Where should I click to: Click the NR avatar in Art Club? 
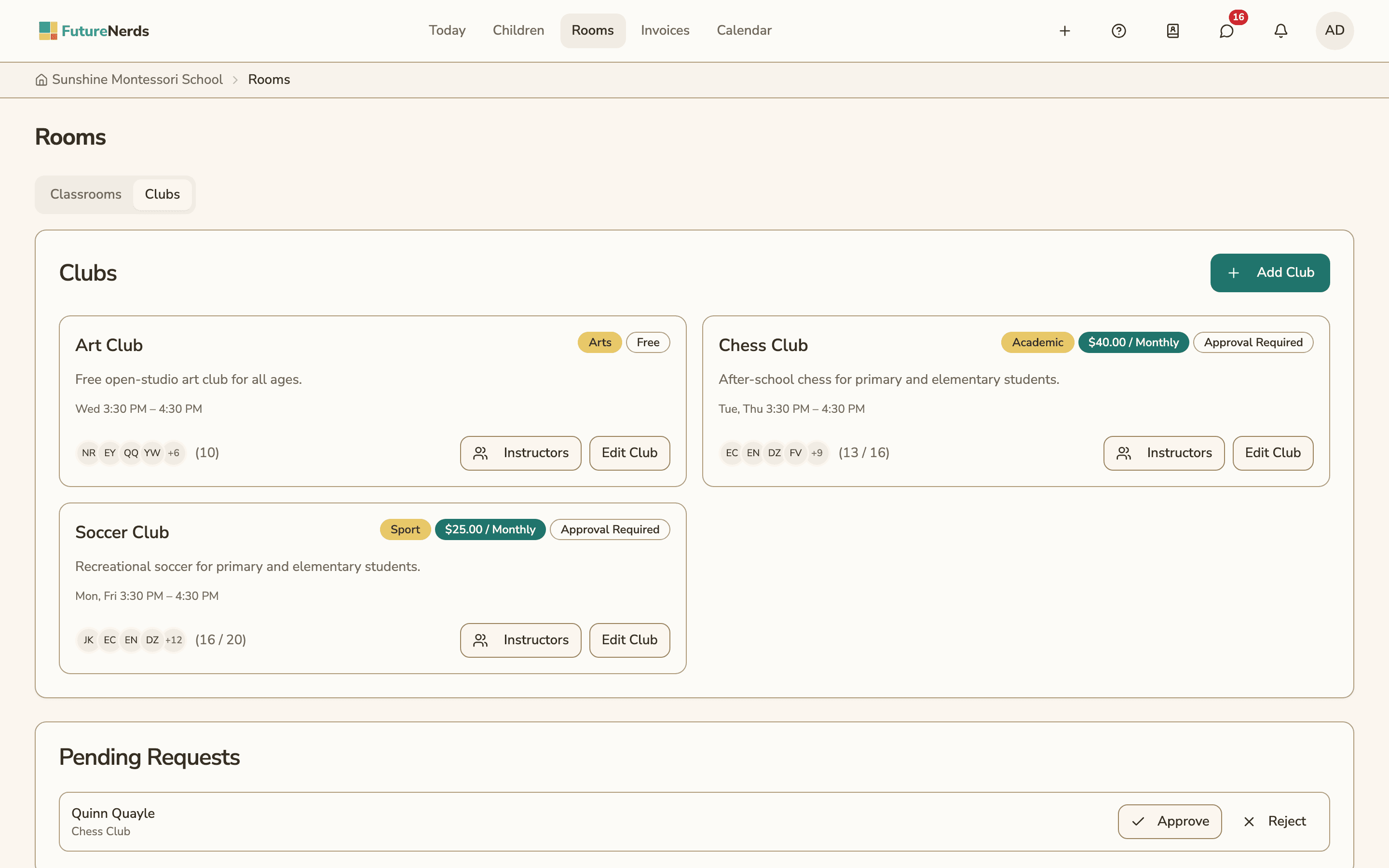click(88, 453)
